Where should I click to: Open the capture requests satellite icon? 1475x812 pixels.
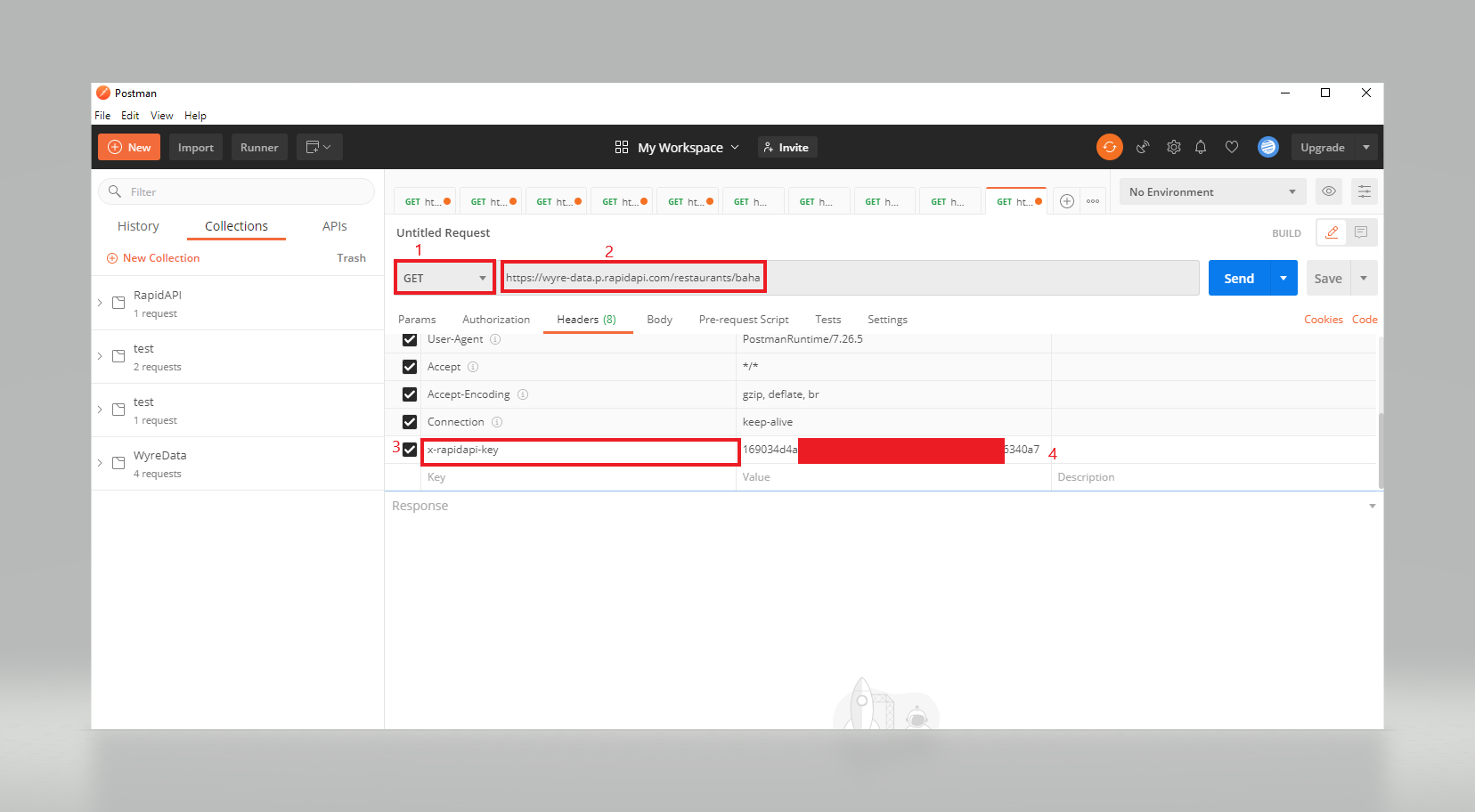pyautogui.click(x=1143, y=147)
